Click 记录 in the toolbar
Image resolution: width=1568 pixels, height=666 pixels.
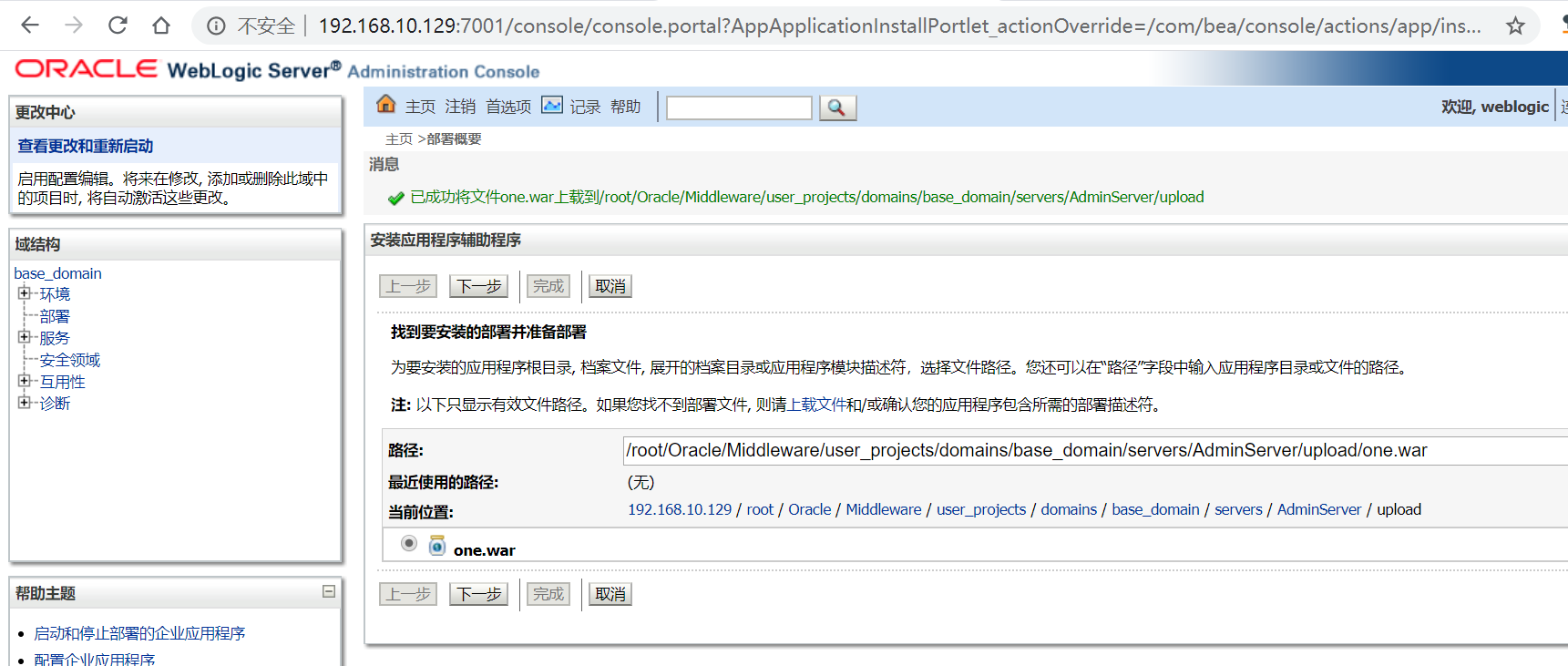585,107
